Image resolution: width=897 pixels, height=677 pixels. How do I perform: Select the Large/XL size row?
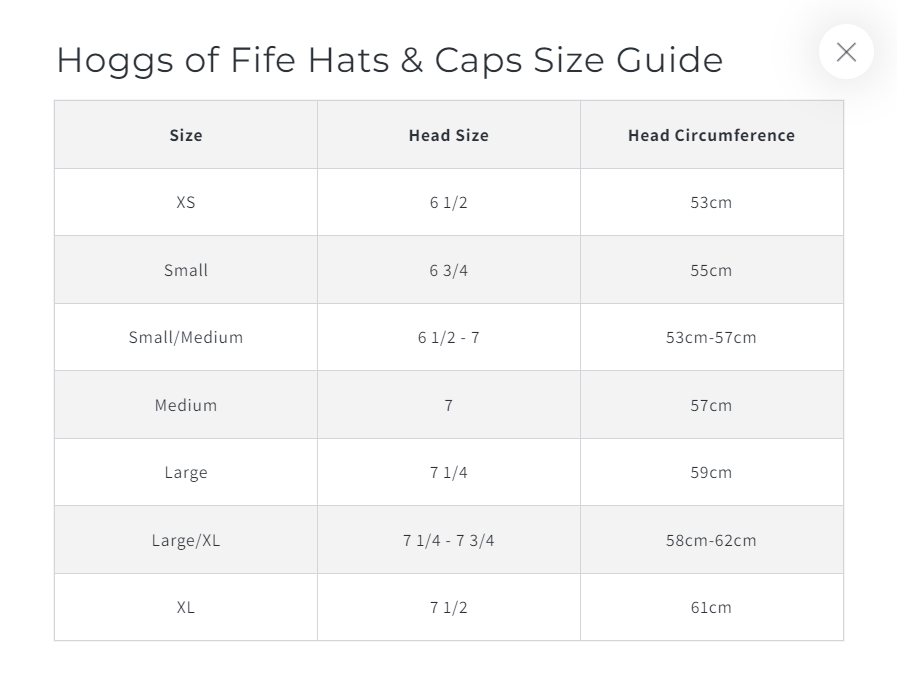[185, 540]
